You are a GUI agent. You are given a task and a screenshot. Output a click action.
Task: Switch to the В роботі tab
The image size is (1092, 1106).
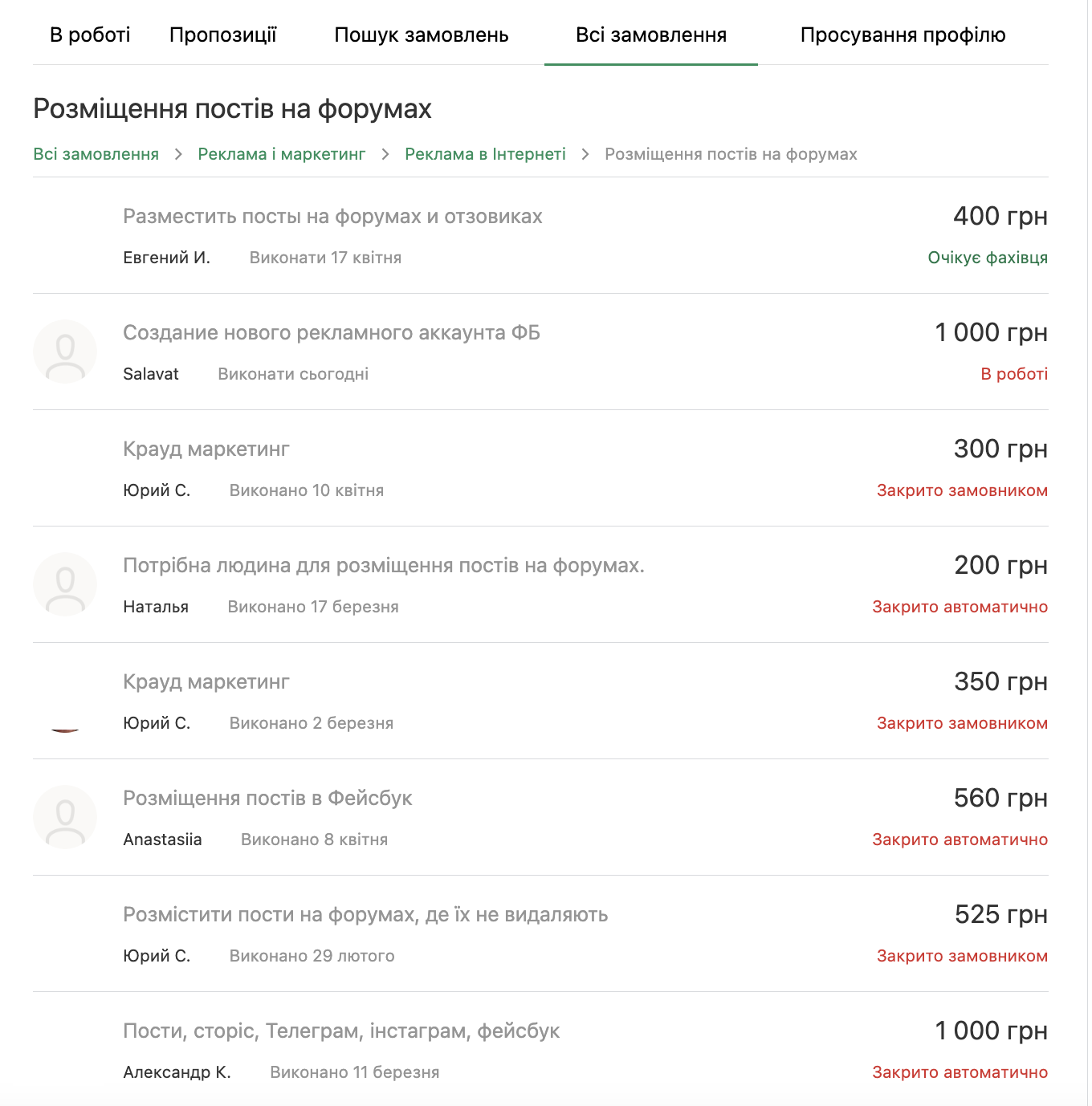[90, 35]
